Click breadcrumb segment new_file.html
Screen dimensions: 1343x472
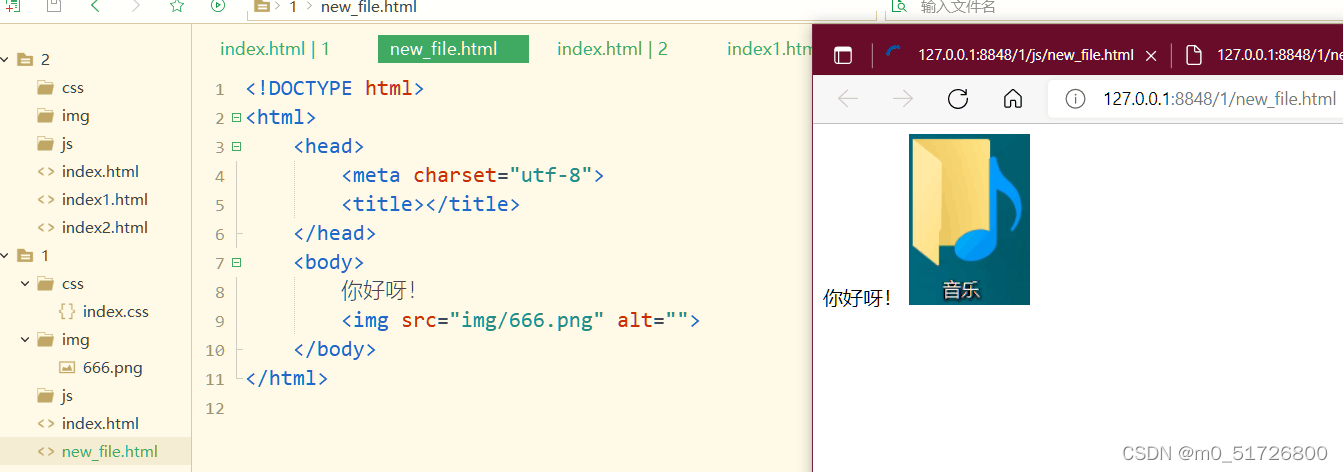coord(369,7)
